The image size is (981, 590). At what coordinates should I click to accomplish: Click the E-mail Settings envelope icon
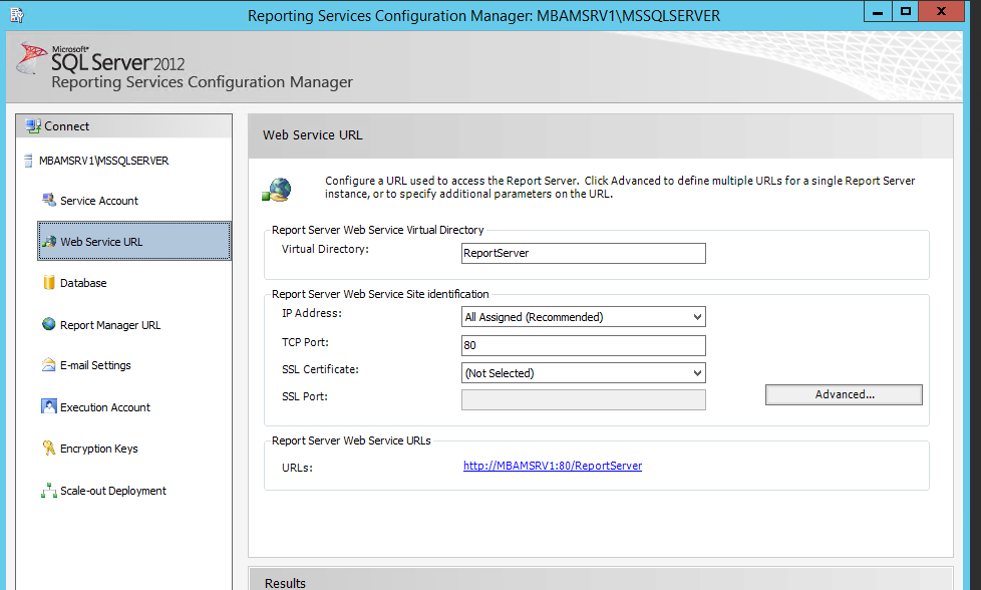(x=49, y=365)
